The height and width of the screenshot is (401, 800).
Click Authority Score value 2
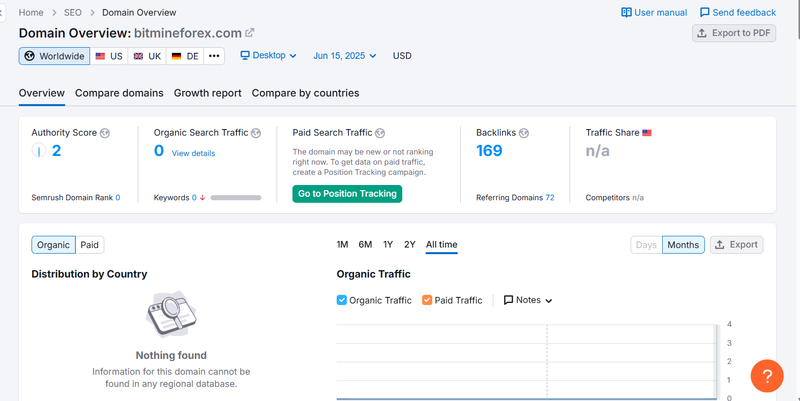click(57, 151)
